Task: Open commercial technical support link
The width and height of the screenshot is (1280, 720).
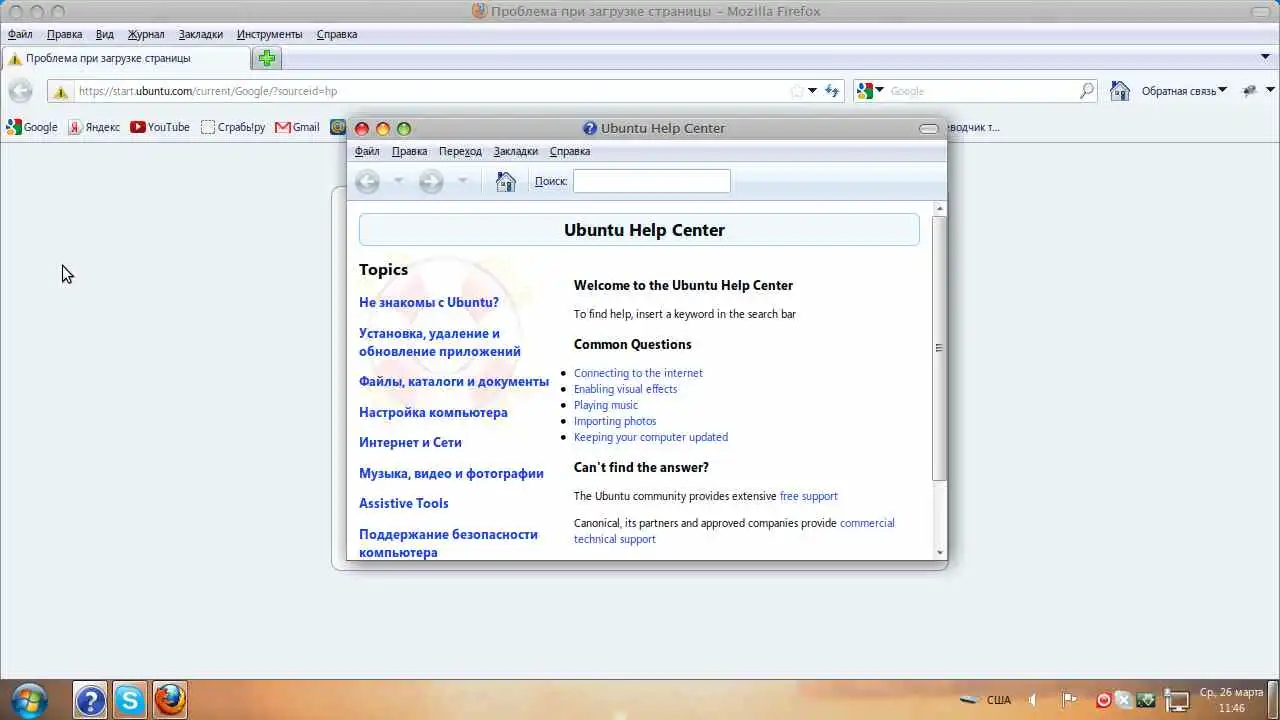Action: click(x=734, y=531)
